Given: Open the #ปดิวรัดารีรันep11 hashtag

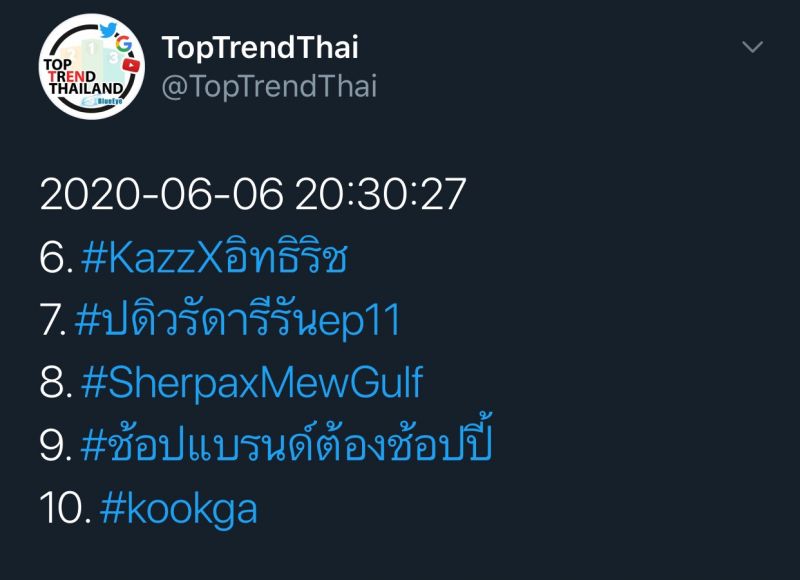Looking at the screenshot, I should point(238,320).
